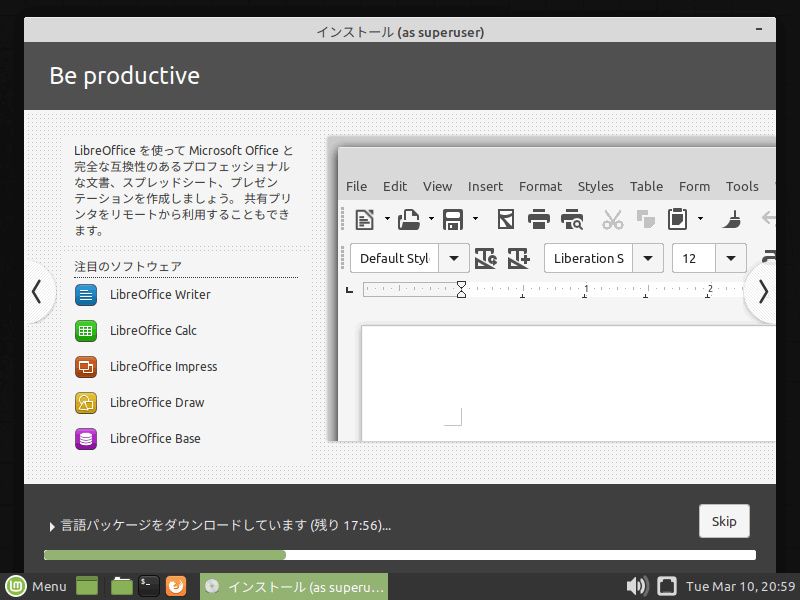Image resolution: width=800 pixels, height=600 pixels.
Task: Click the New document icon in the Writer preview
Action: (364, 219)
